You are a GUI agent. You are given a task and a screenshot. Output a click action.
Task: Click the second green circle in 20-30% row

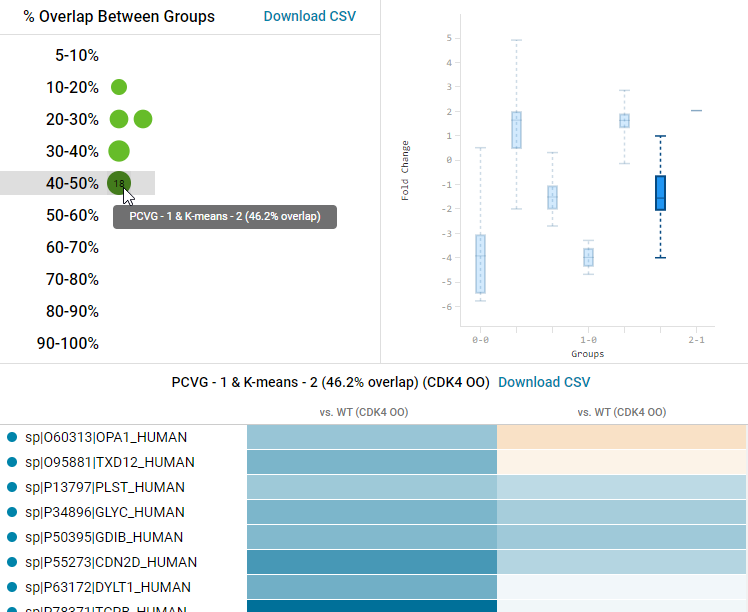[143, 119]
